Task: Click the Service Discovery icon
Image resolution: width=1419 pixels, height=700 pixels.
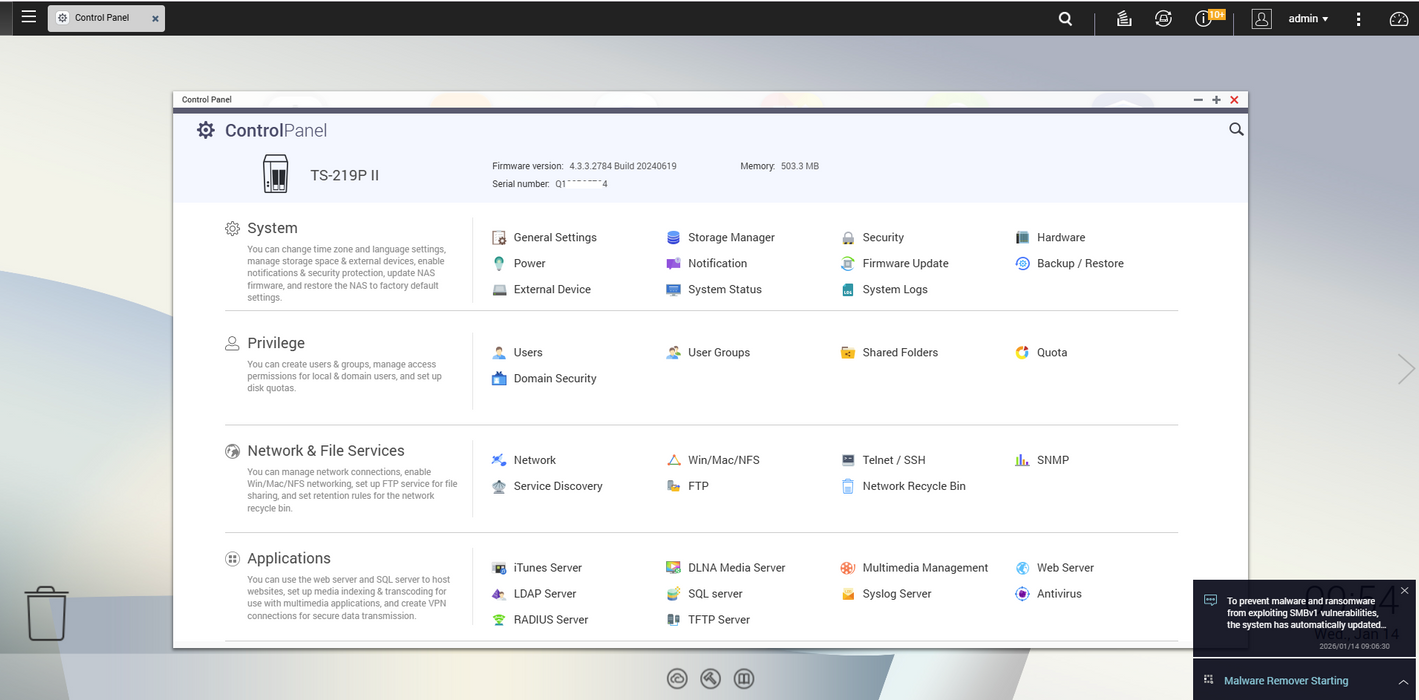Action: (499, 486)
